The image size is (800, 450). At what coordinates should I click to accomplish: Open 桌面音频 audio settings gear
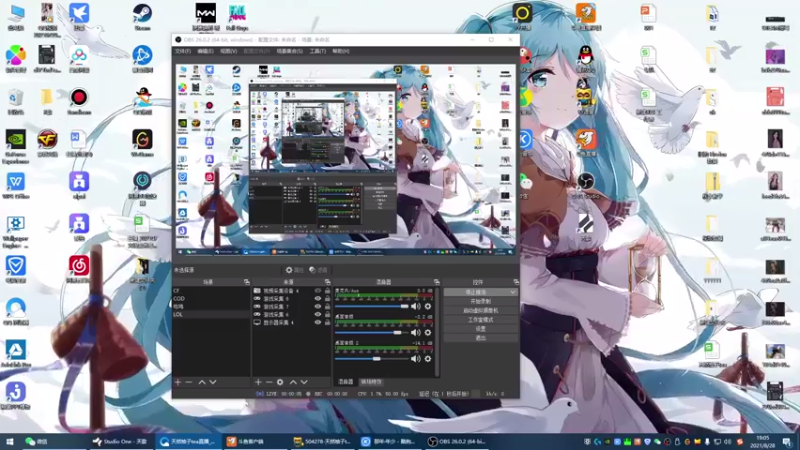click(428, 333)
